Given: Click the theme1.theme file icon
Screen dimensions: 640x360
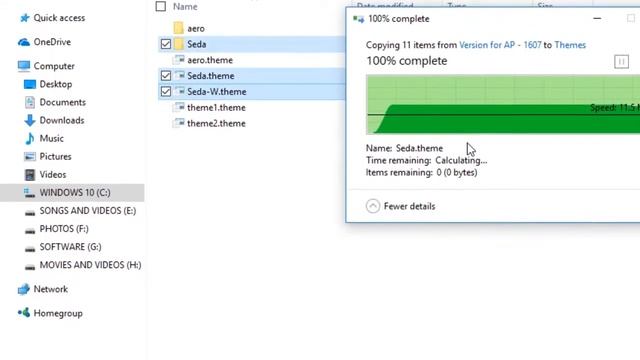Looking at the screenshot, I should pos(178,108).
